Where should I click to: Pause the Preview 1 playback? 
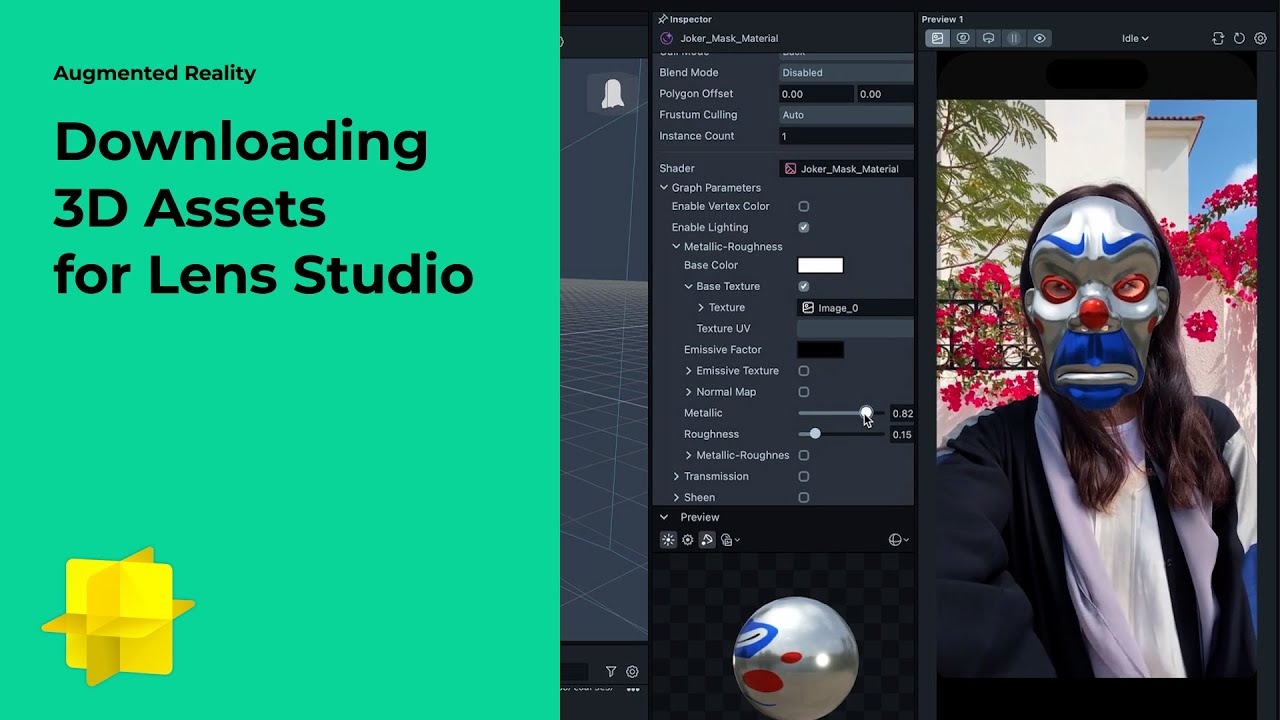tap(1013, 38)
